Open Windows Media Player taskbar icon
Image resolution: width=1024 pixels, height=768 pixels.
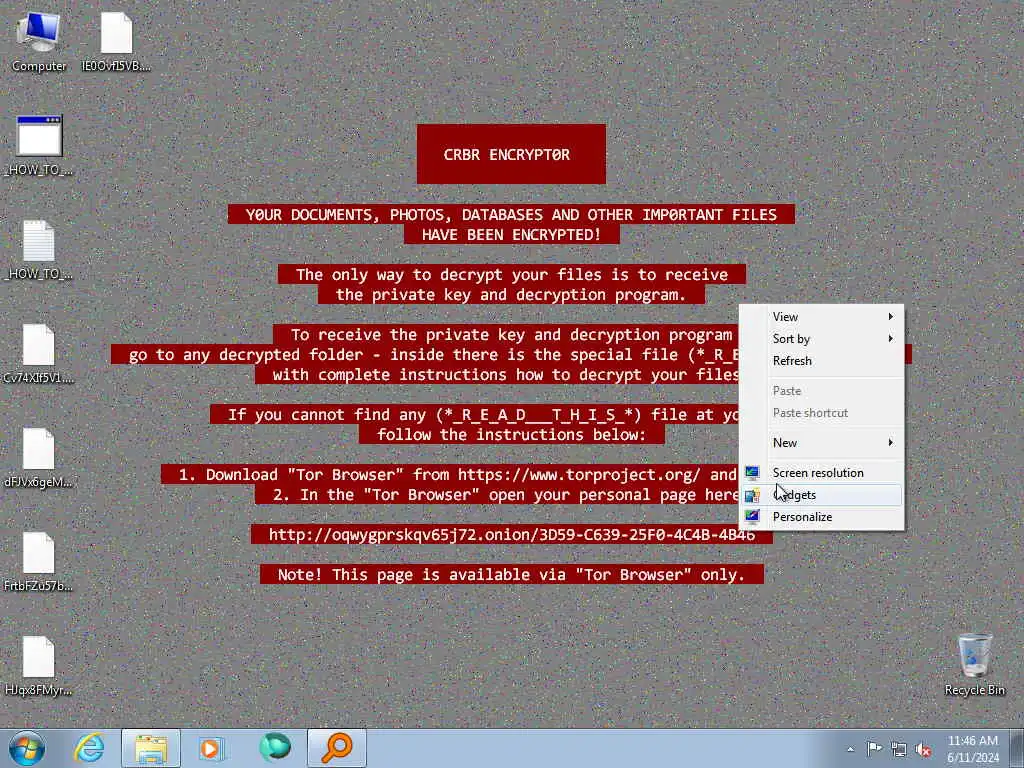pyautogui.click(x=212, y=748)
